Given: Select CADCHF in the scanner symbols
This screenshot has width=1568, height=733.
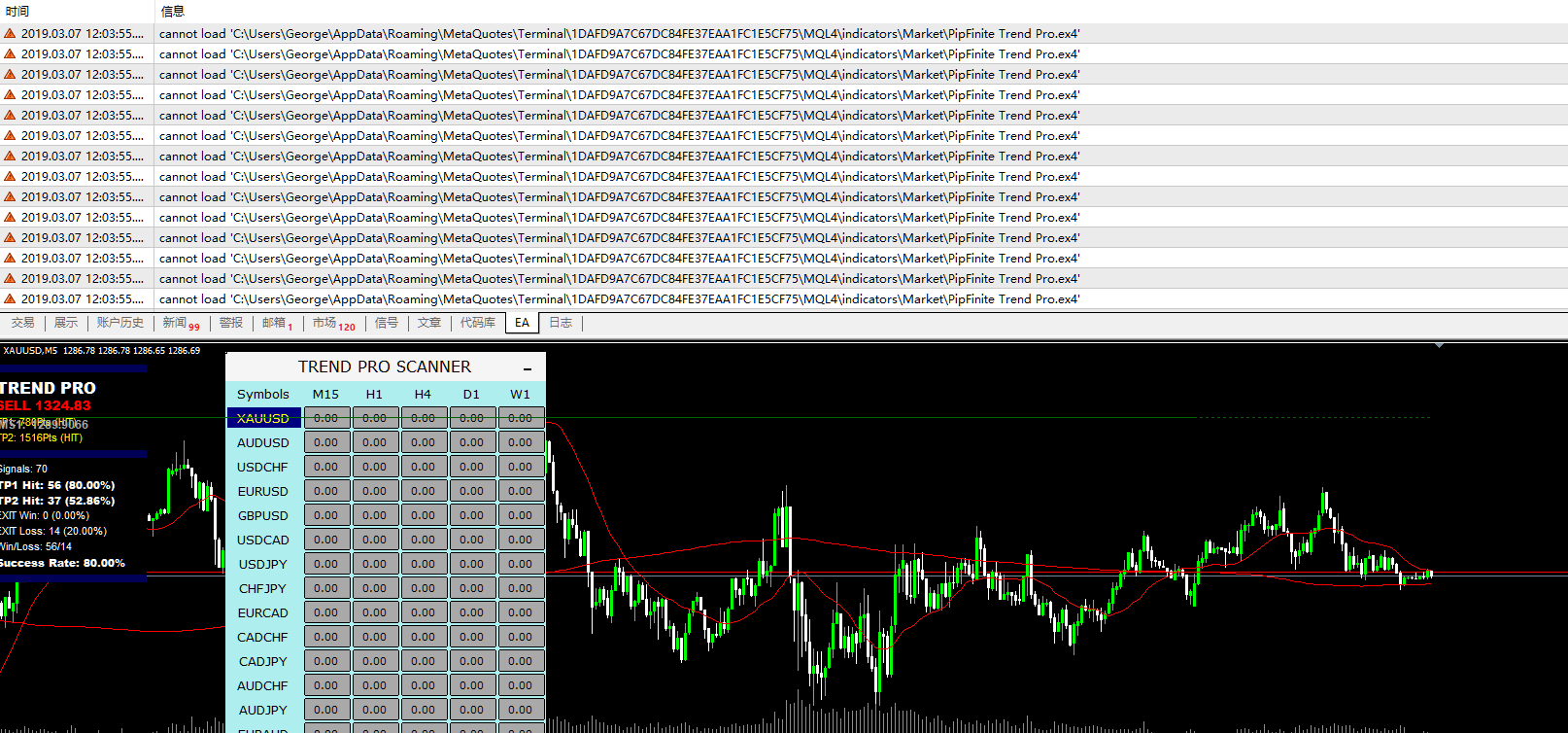Looking at the screenshot, I should [263, 637].
